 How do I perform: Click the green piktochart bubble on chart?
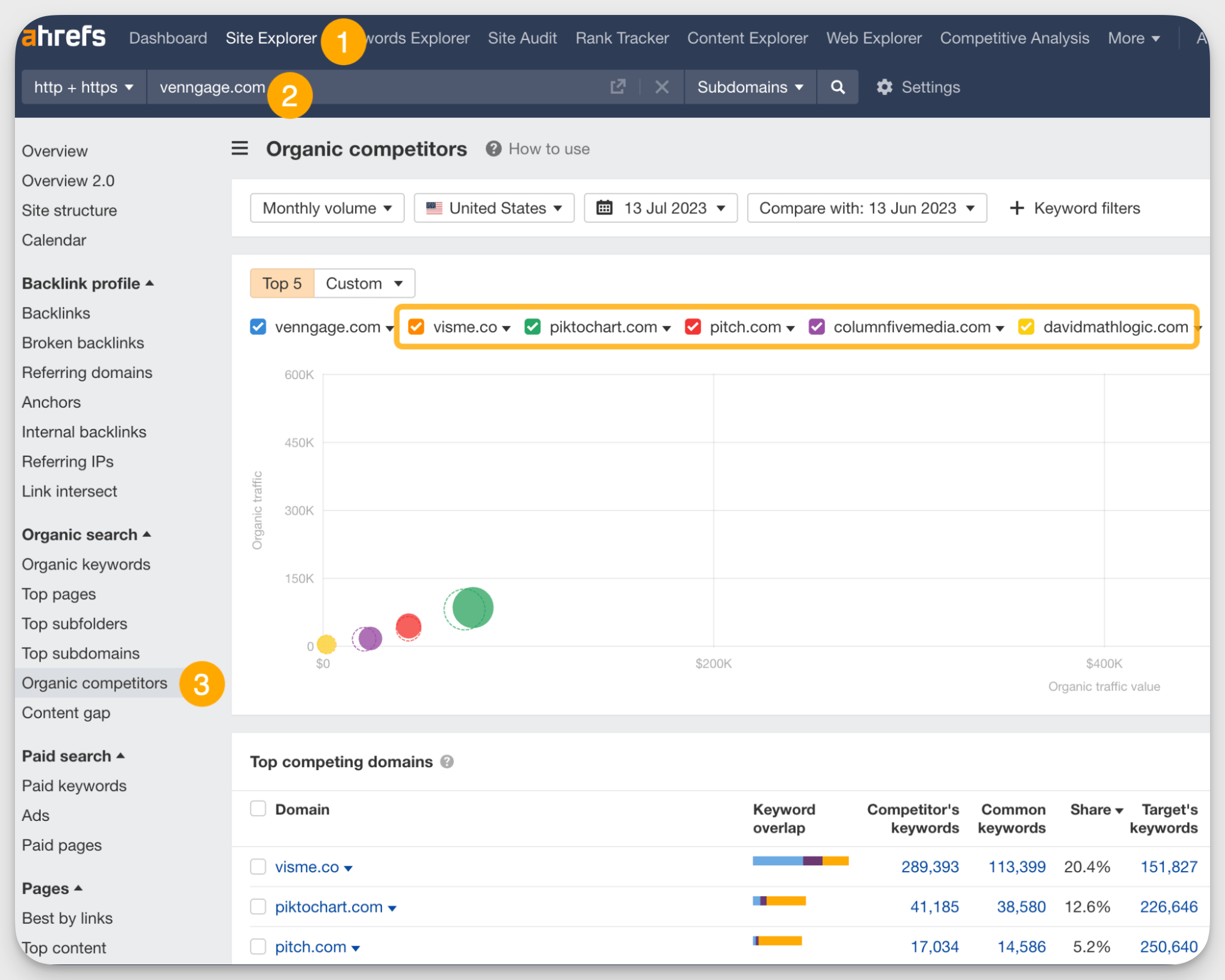(x=472, y=608)
